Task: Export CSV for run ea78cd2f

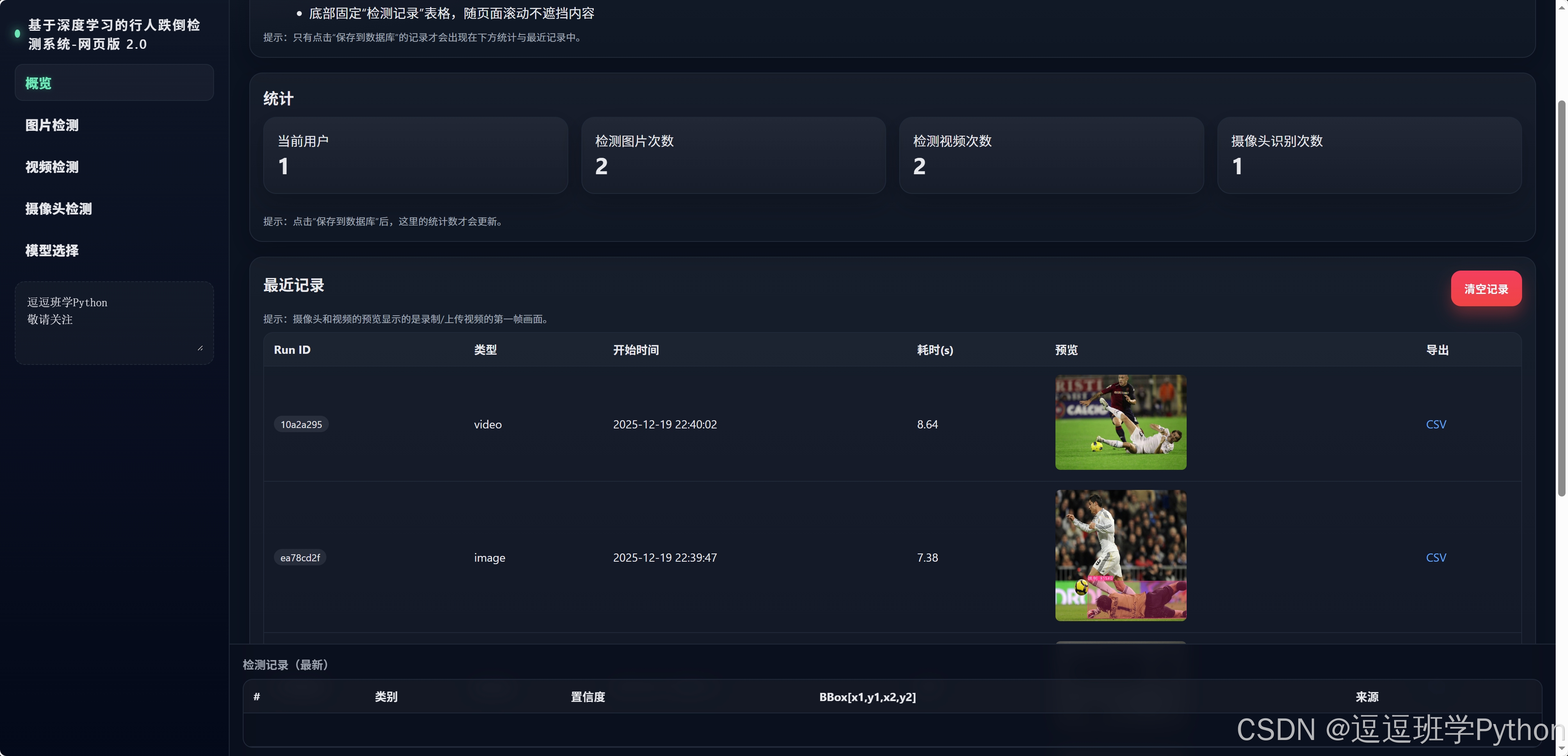Action: coord(1436,558)
